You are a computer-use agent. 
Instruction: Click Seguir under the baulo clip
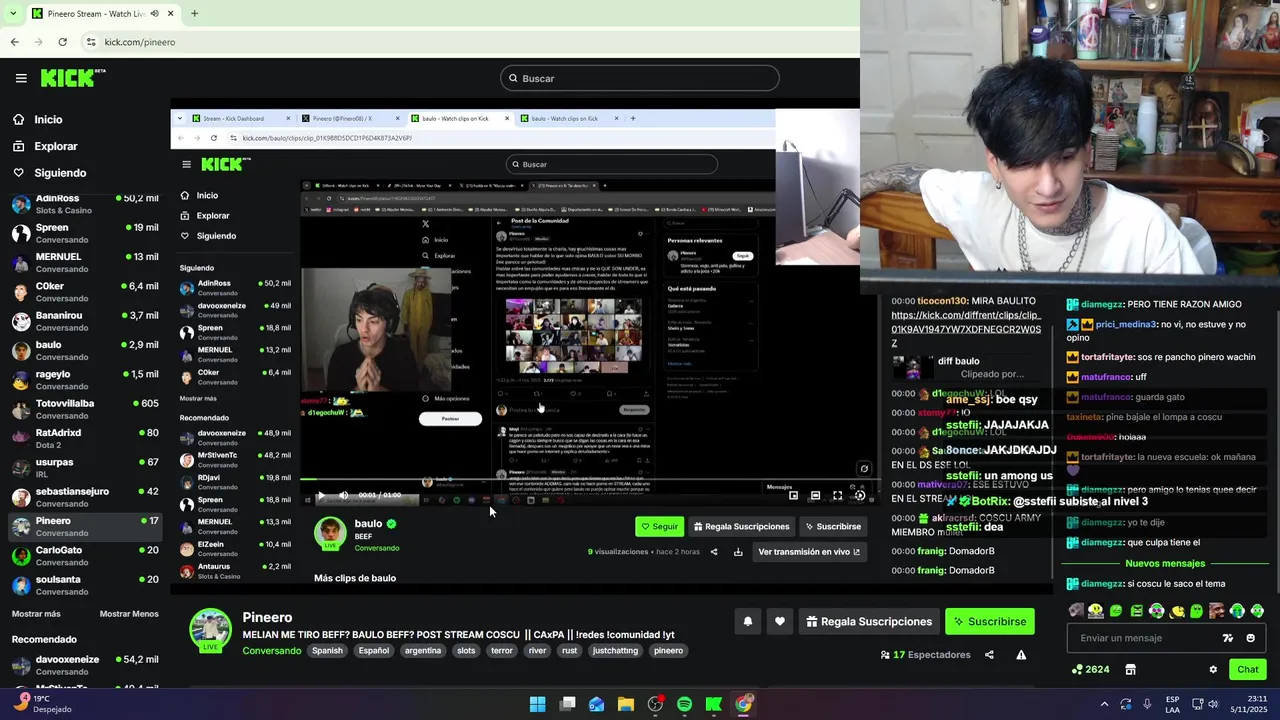pos(659,526)
